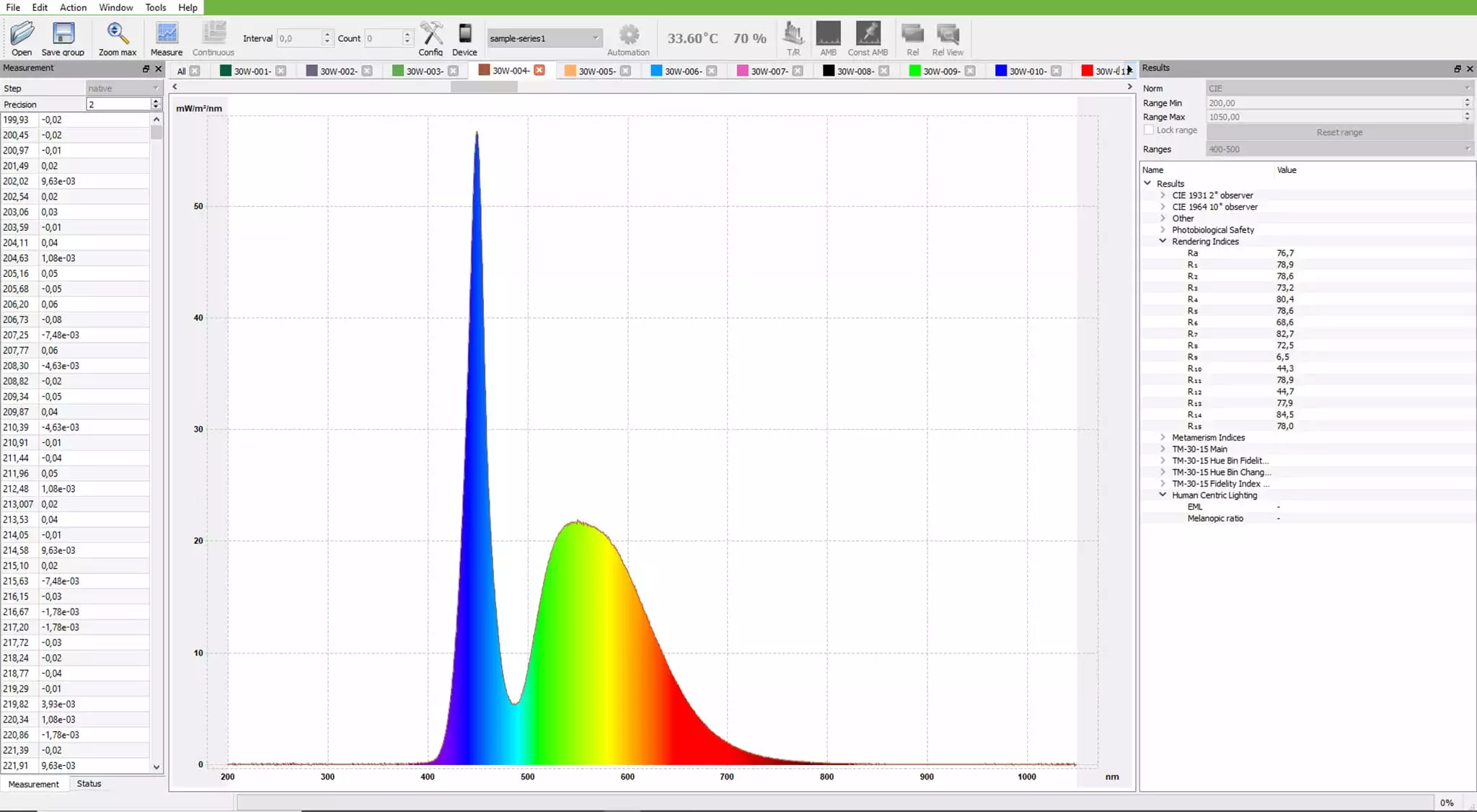Click the AMB toolbar icon
1477x812 pixels.
tap(828, 33)
